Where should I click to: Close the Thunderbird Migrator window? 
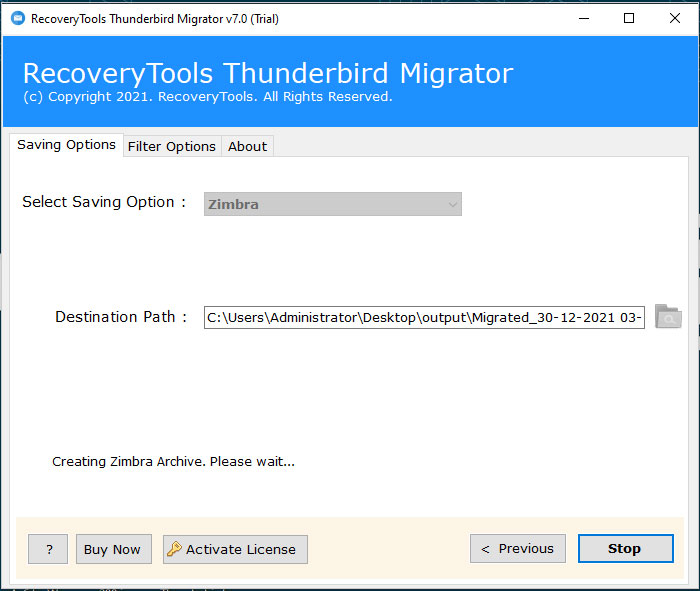[675, 19]
